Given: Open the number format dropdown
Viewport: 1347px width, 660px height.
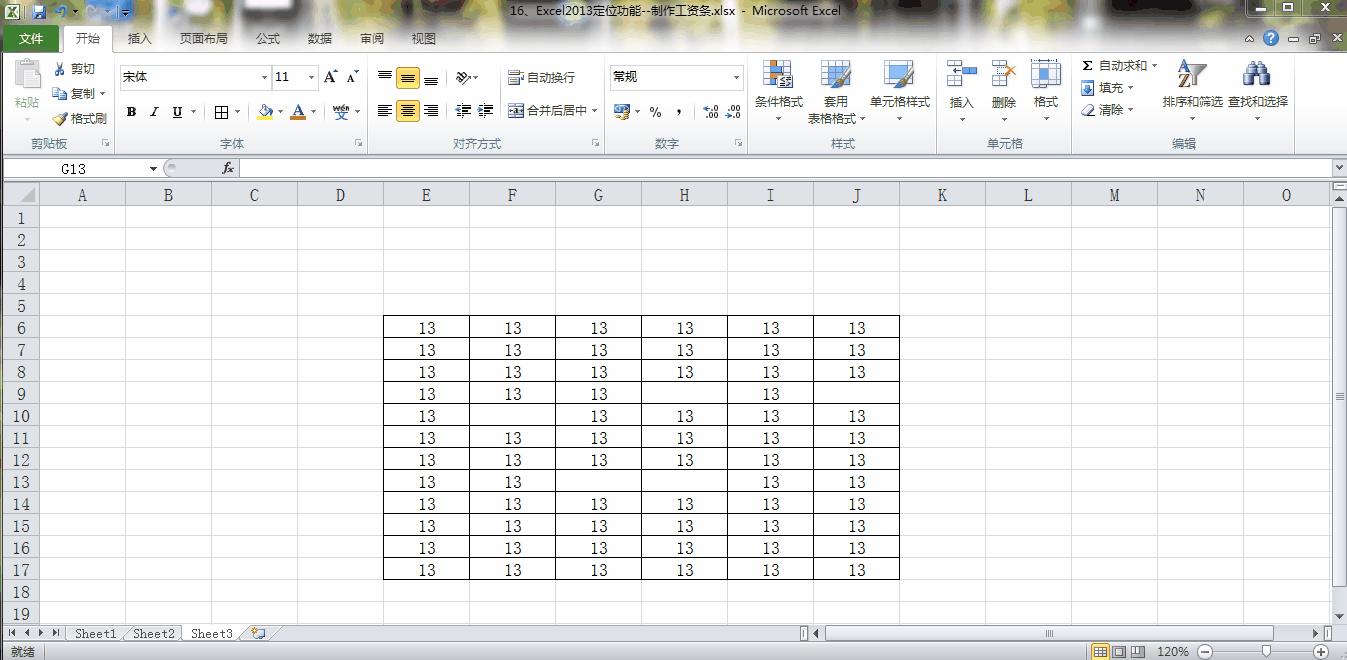Looking at the screenshot, I should click(x=736, y=78).
